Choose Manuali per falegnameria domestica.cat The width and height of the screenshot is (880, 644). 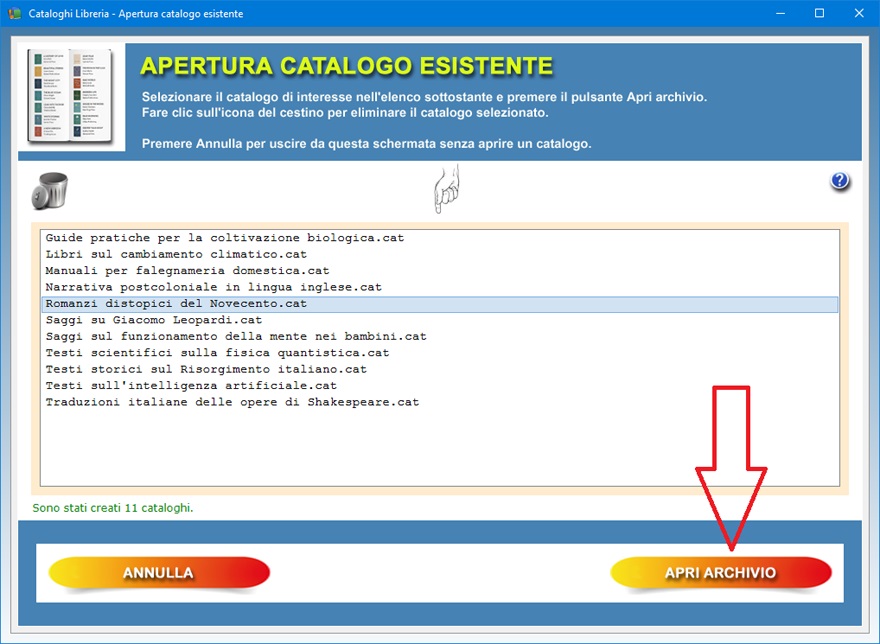187,271
